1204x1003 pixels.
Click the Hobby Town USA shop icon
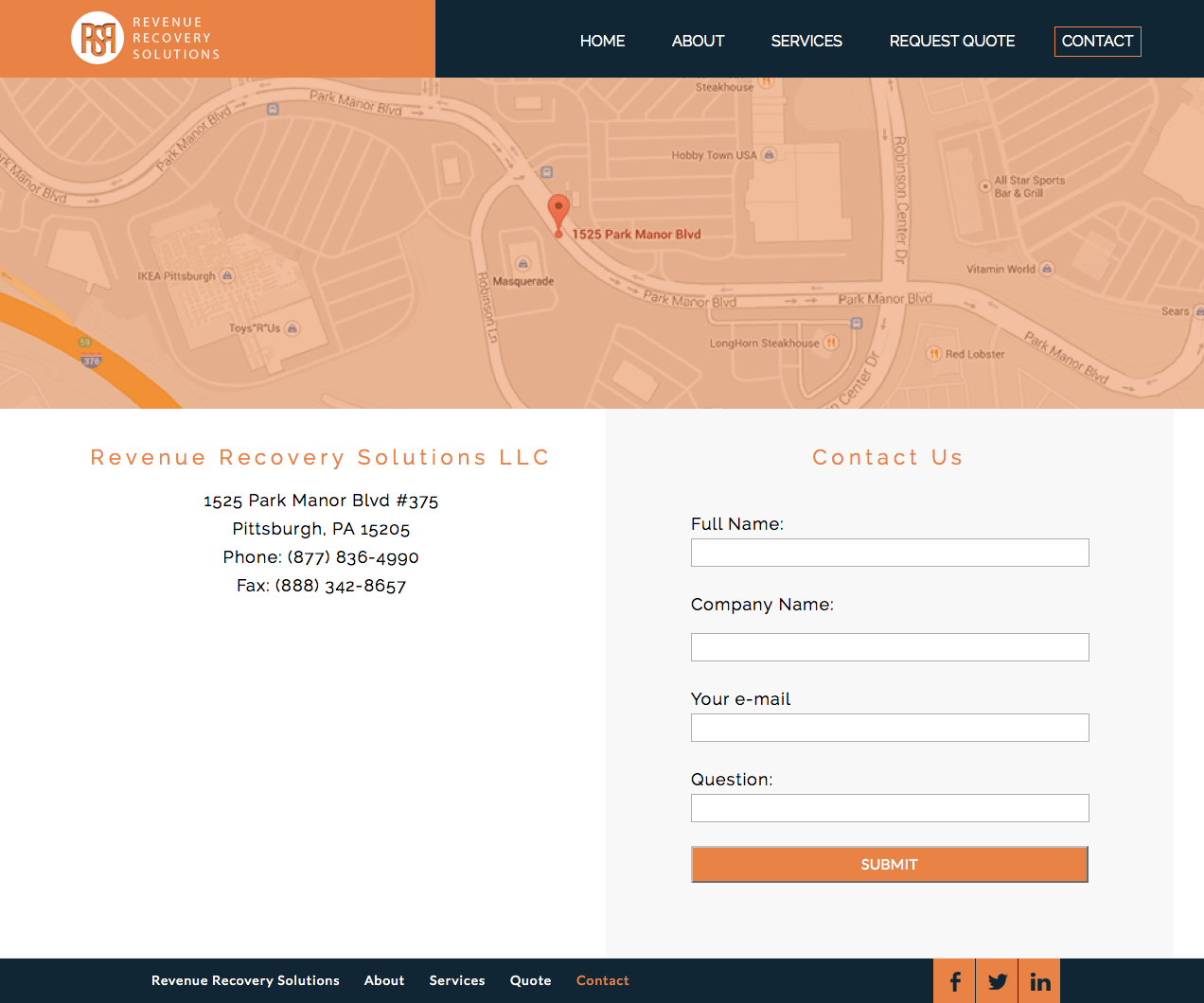[770, 155]
